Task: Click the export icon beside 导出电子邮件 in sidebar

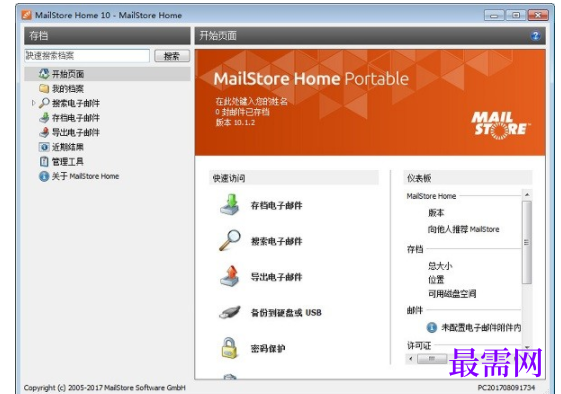Action: point(44,132)
